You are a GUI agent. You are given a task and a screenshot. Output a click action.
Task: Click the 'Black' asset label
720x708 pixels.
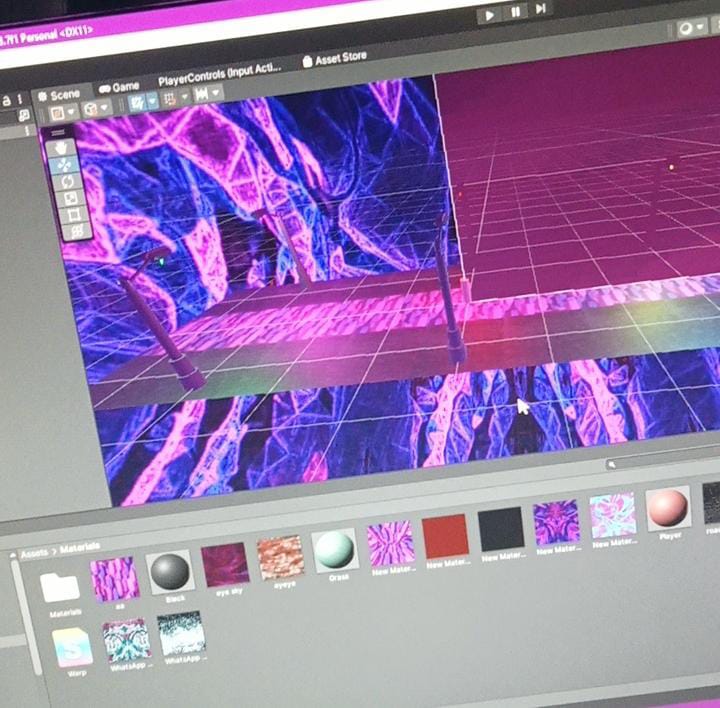[x=175, y=599]
